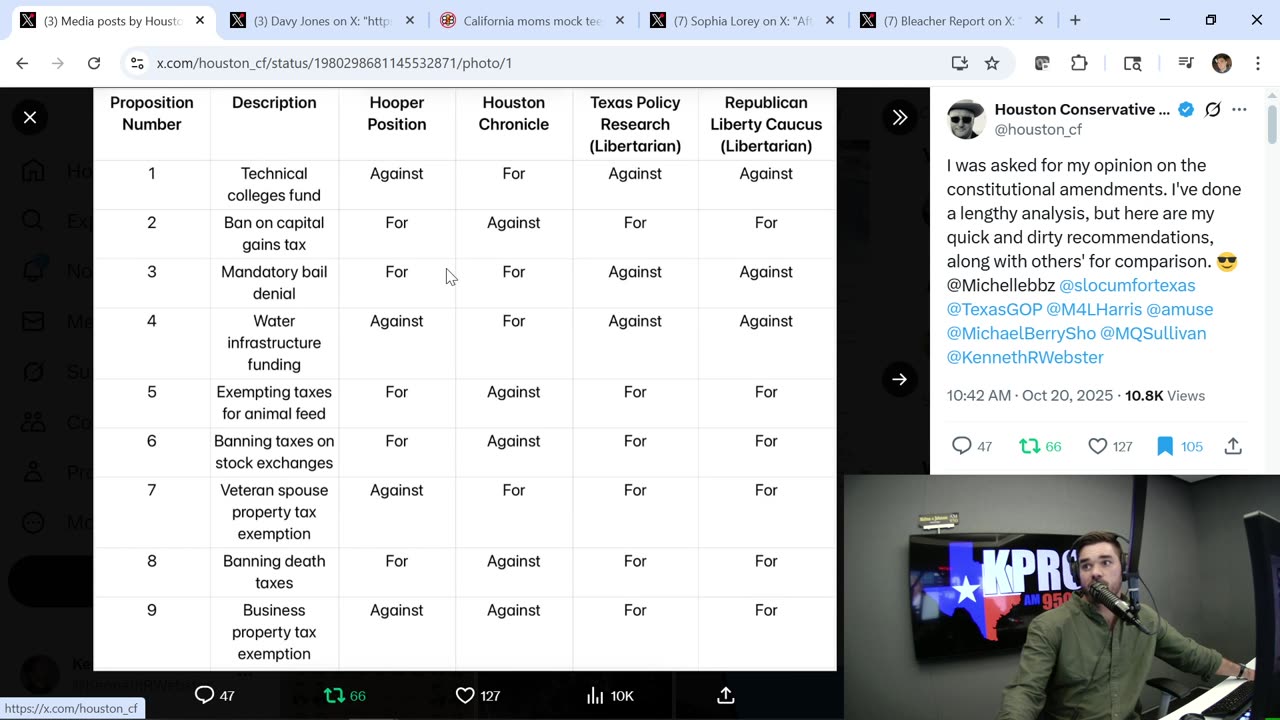Open Houston Conservative profile avatar
The height and width of the screenshot is (720, 1280).
coord(966,119)
